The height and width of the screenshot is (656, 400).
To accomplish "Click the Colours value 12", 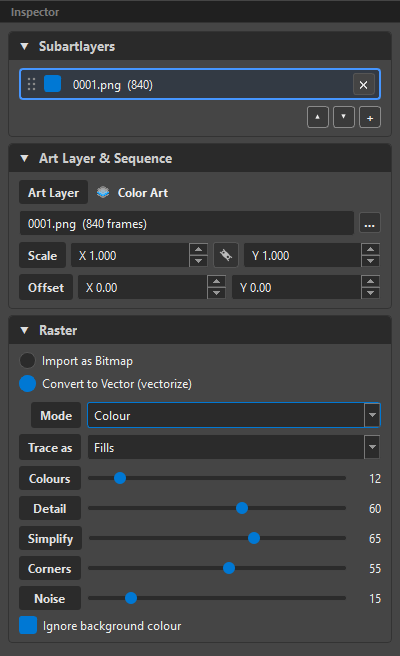I will [375, 479].
